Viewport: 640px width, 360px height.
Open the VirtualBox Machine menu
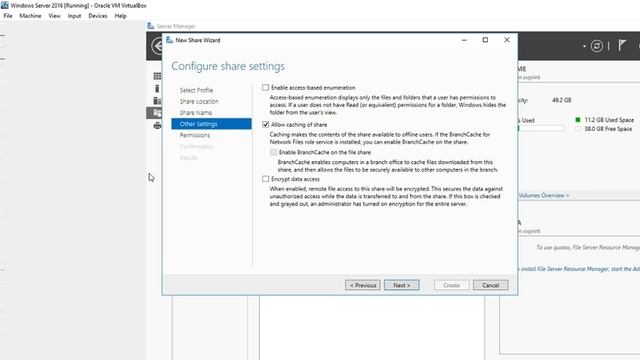(30, 16)
